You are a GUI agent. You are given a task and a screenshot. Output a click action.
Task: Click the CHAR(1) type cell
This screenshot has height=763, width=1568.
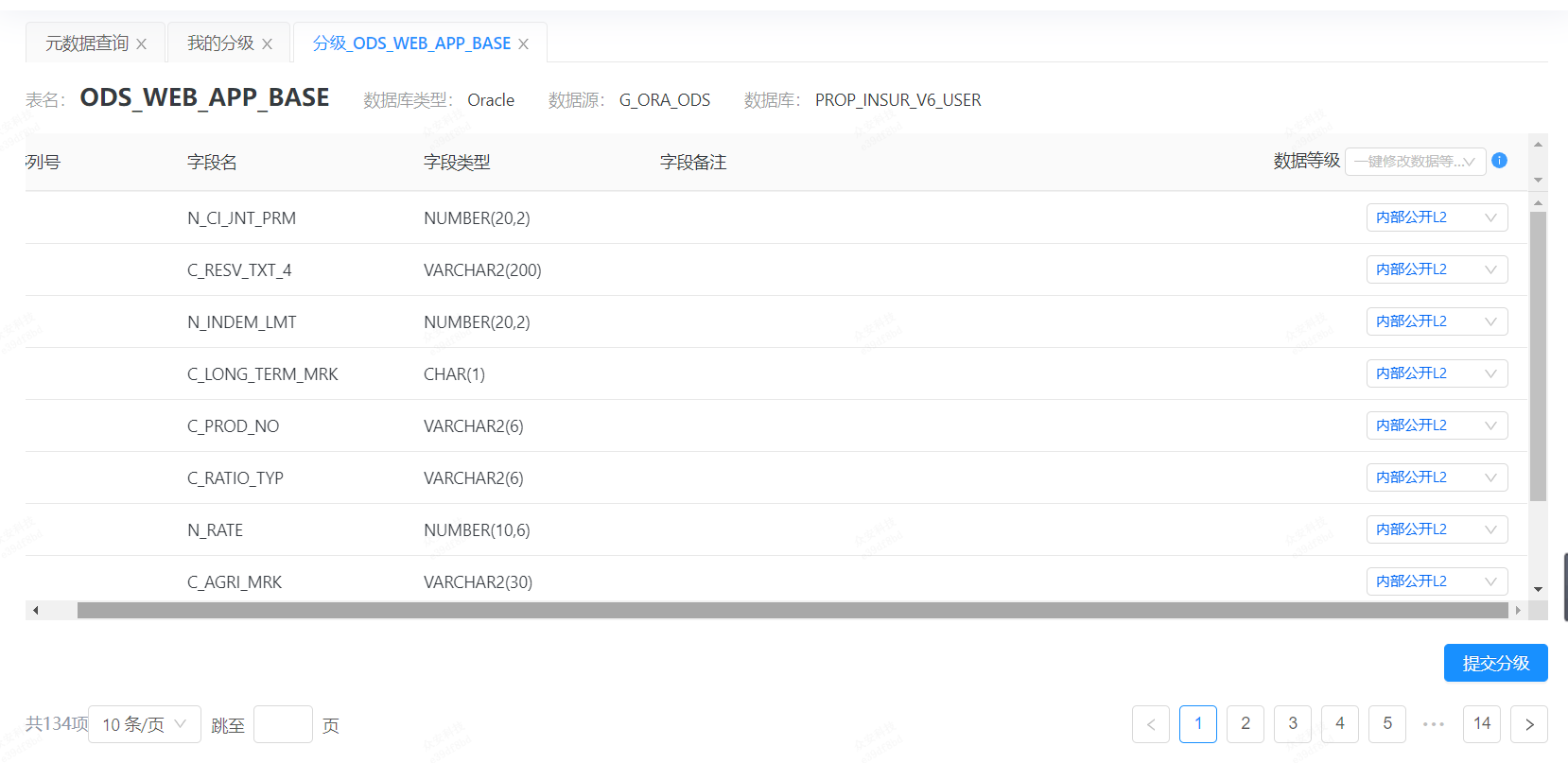coord(454,374)
